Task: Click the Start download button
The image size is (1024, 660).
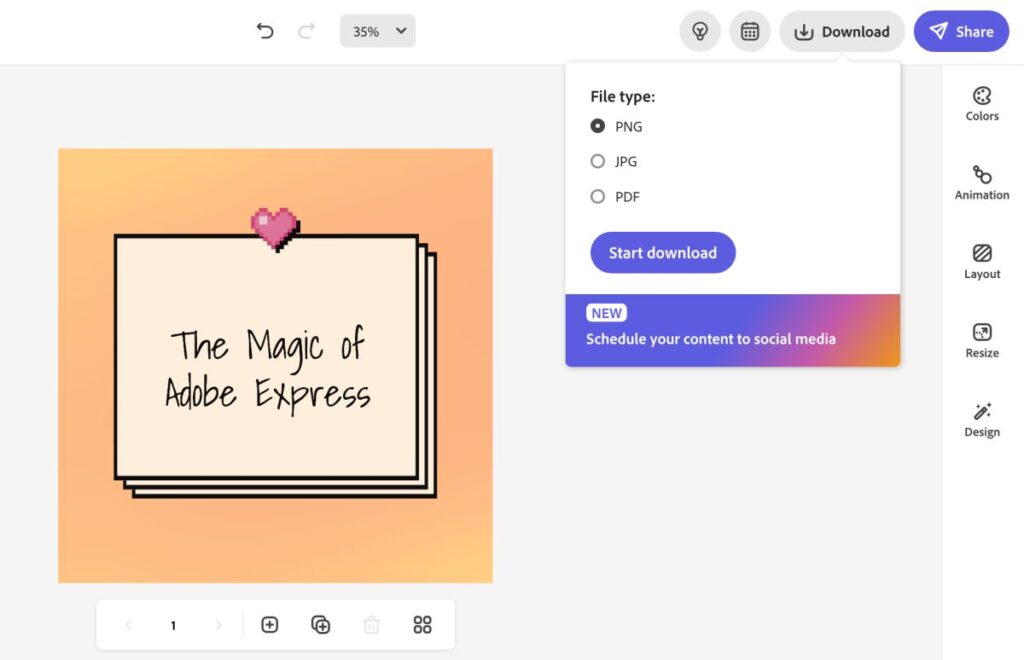Action: 662,252
